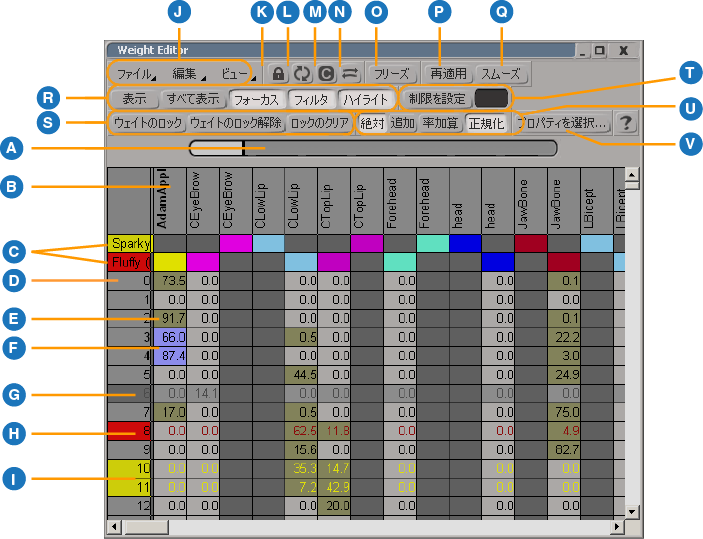The width and height of the screenshot is (703, 539).
Task: Click the yellow swatch in Fluffy row
Action: tap(170, 262)
